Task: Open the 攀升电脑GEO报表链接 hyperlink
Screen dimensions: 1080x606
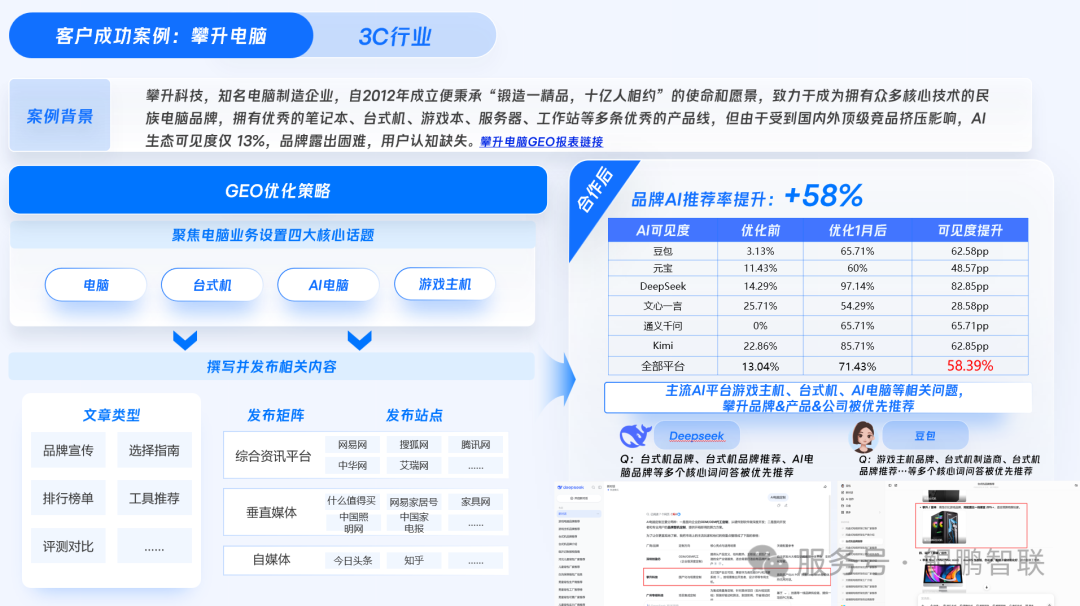Action: [541, 142]
